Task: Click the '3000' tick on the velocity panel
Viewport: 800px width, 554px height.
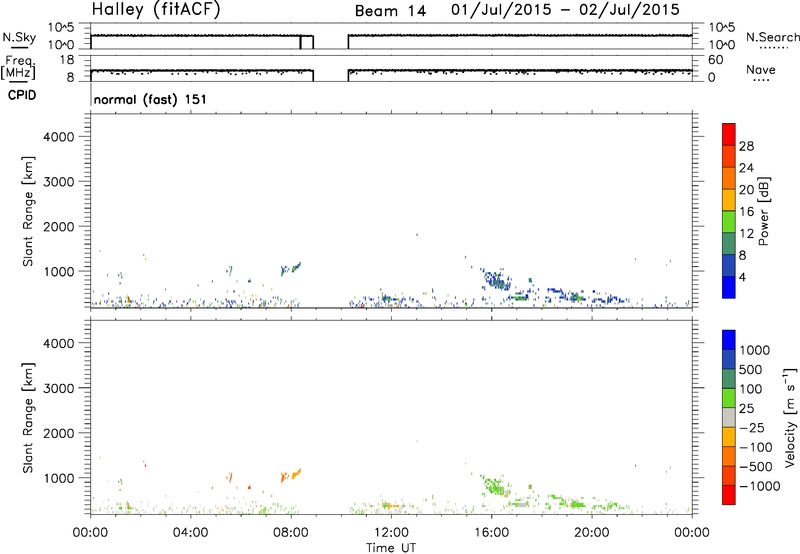Action: tap(58, 388)
